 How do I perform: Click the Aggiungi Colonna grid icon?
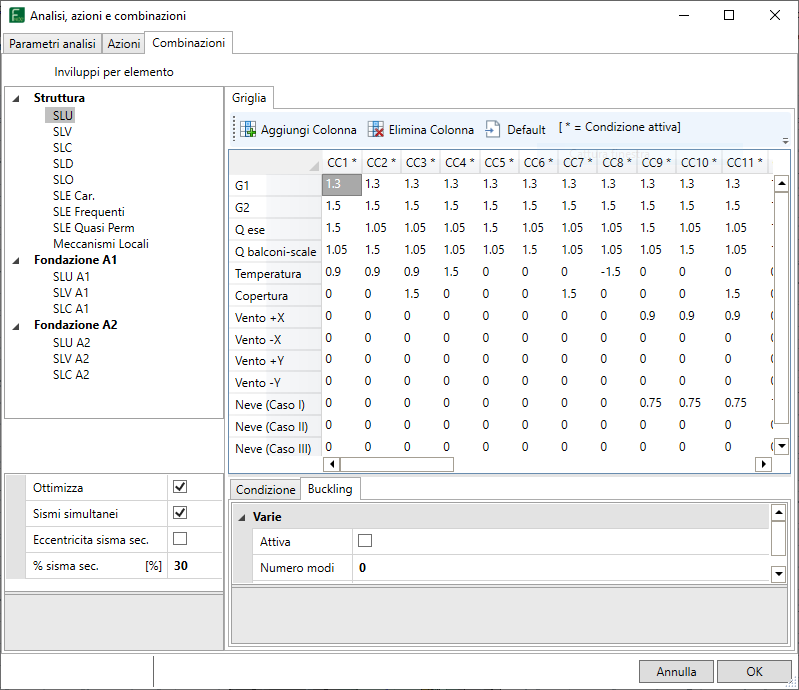(248, 129)
